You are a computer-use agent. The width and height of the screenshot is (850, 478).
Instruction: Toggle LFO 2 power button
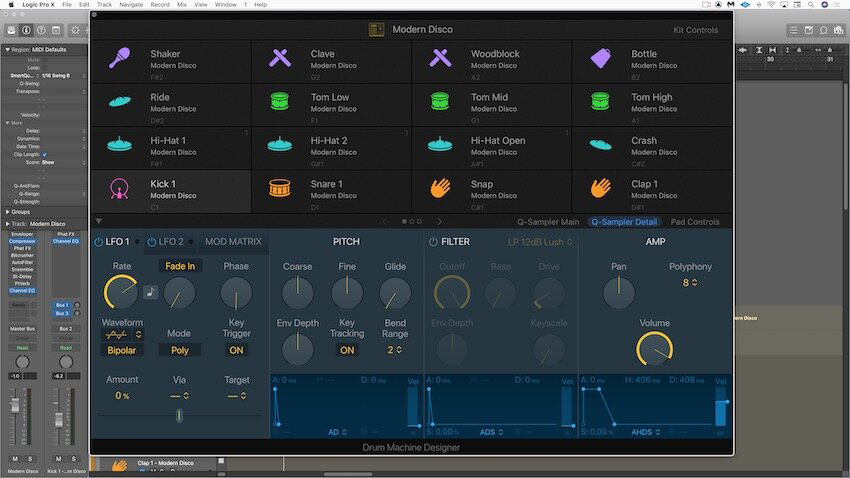click(x=152, y=242)
